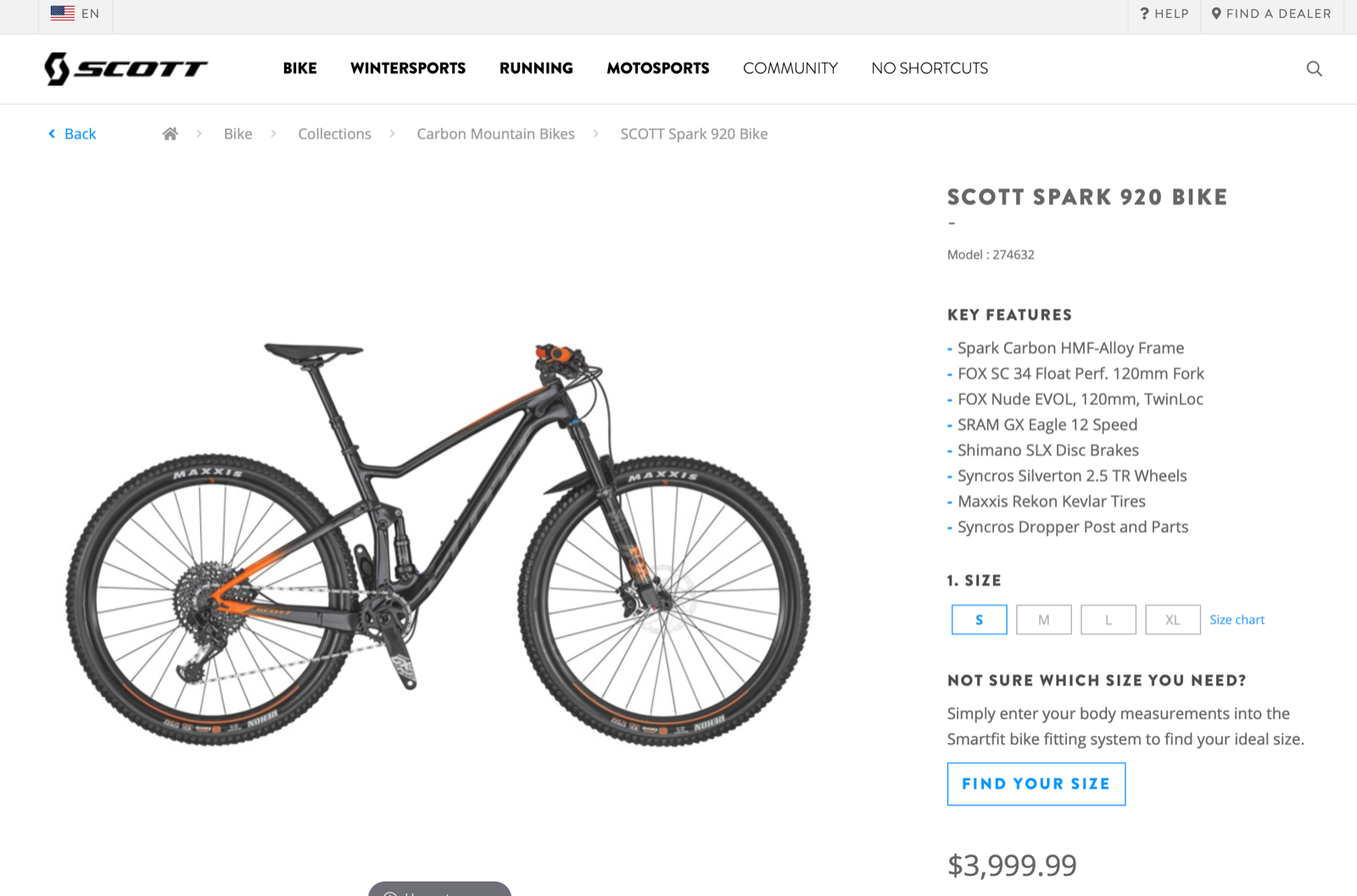
Task: Open the Motosports menu
Action: [x=658, y=68]
